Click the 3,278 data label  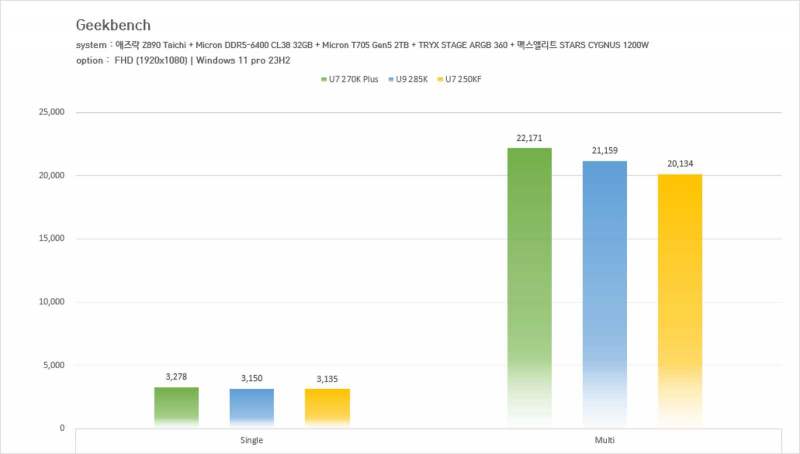(176, 377)
